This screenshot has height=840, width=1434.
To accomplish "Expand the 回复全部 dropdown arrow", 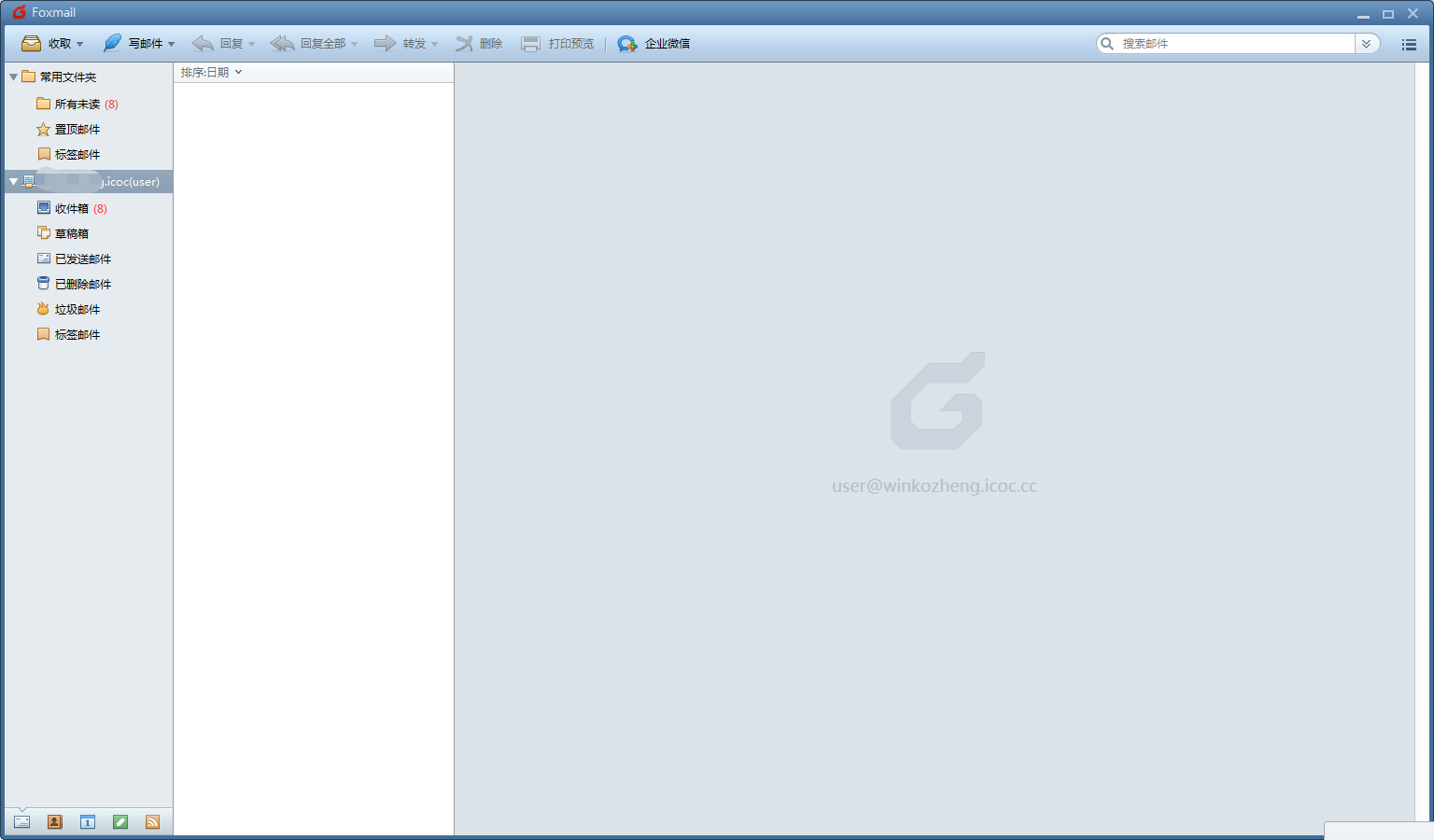I will pyautogui.click(x=355, y=45).
